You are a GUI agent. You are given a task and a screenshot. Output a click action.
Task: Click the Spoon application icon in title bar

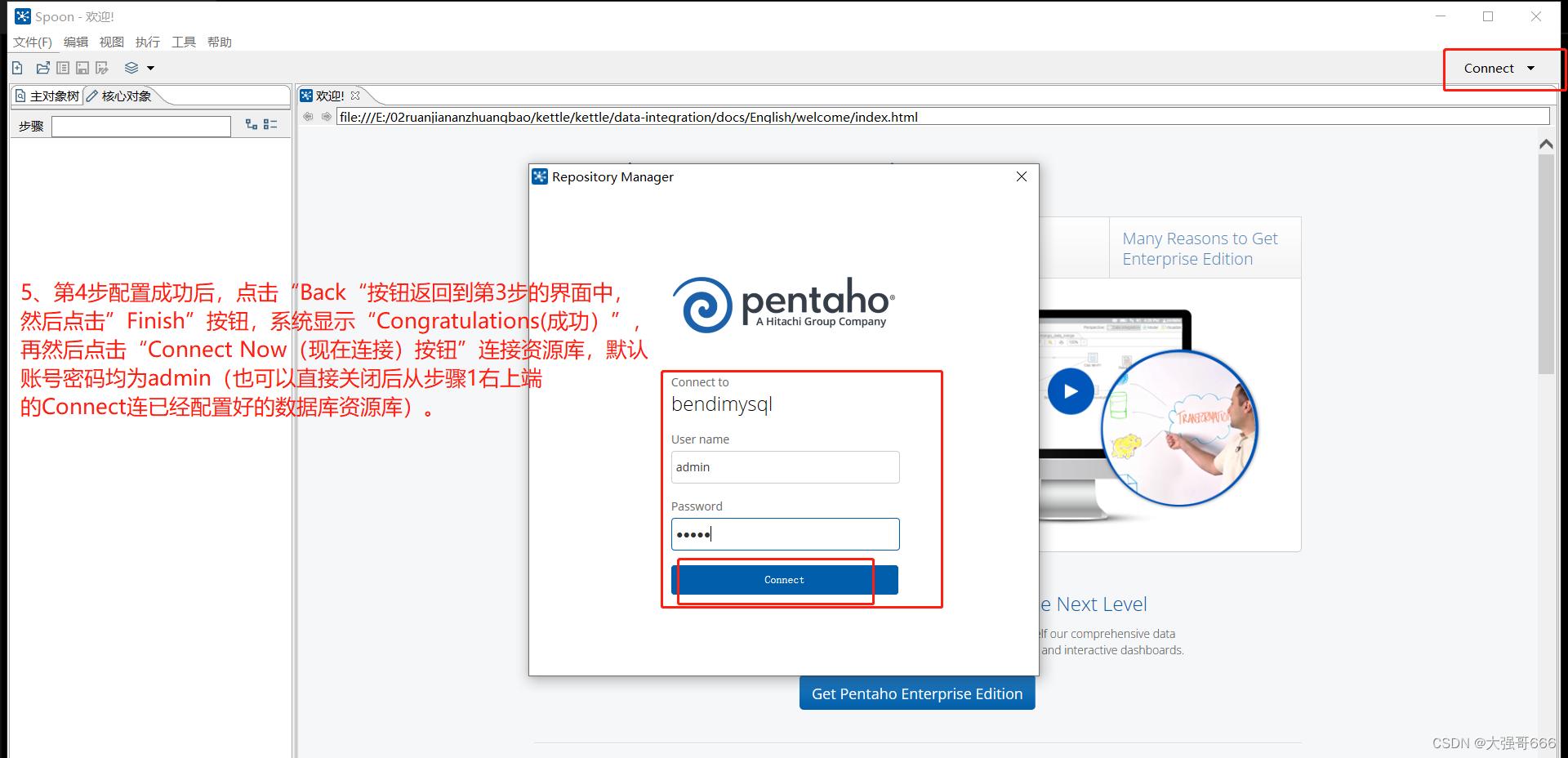[23, 16]
